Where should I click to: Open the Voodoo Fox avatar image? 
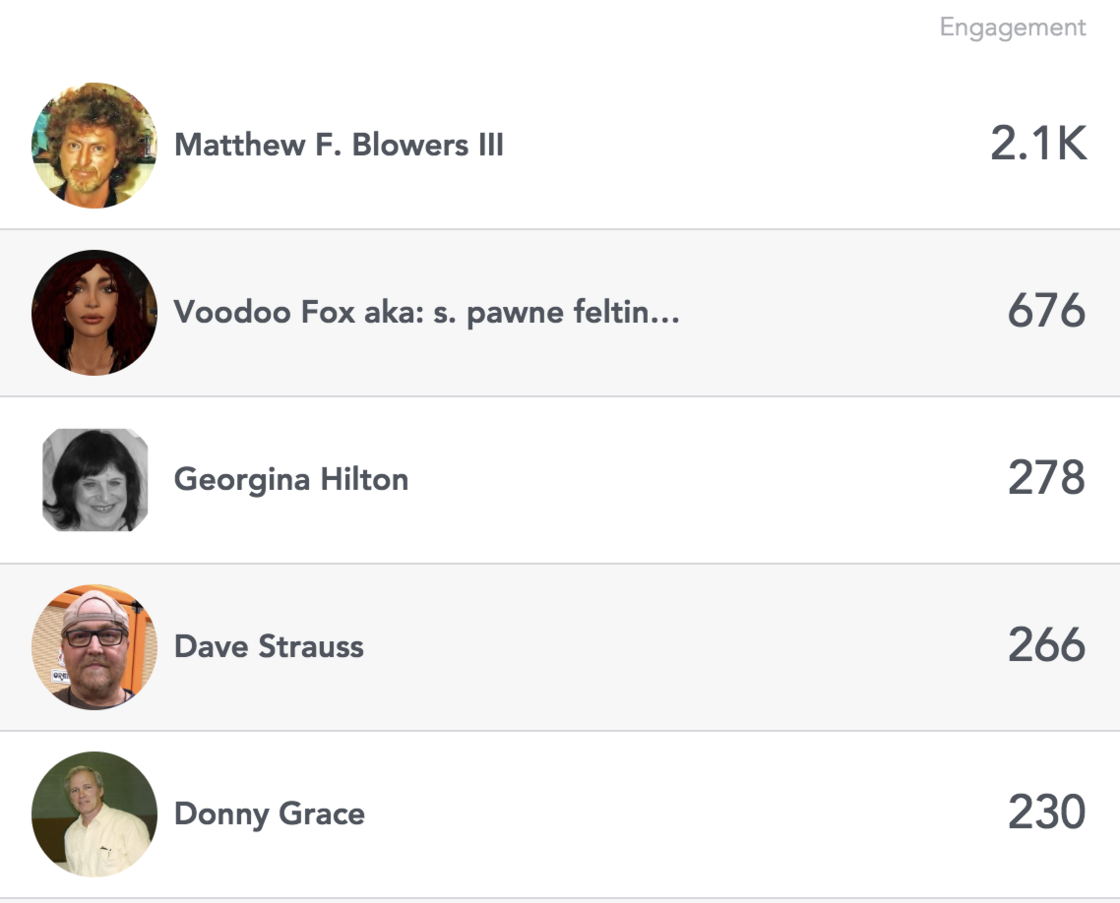tap(94, 313)
